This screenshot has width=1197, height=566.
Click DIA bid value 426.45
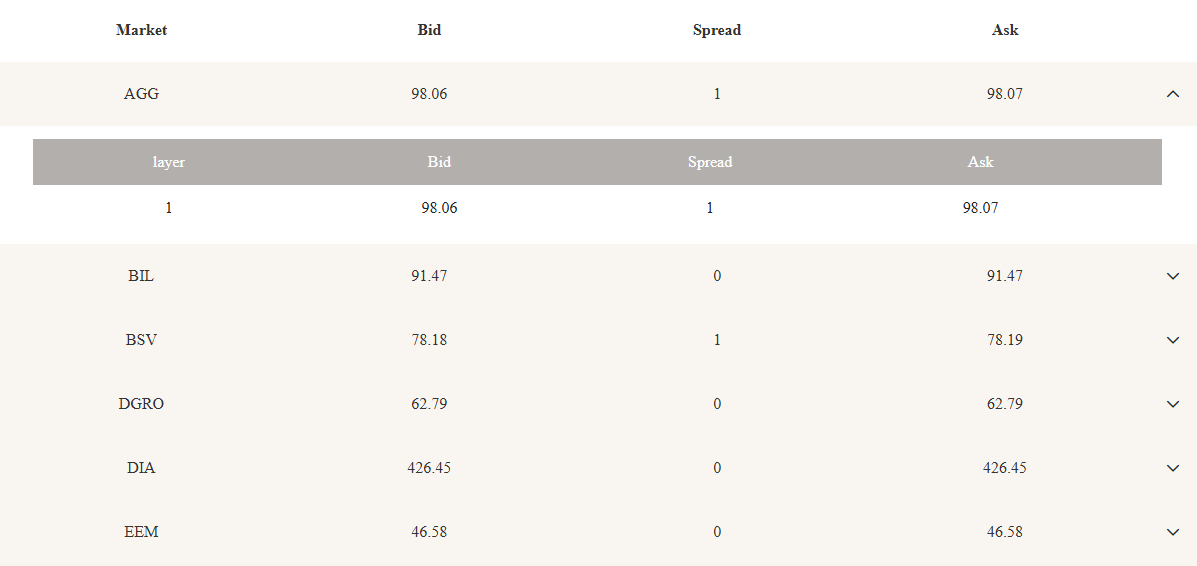(429, 468)
